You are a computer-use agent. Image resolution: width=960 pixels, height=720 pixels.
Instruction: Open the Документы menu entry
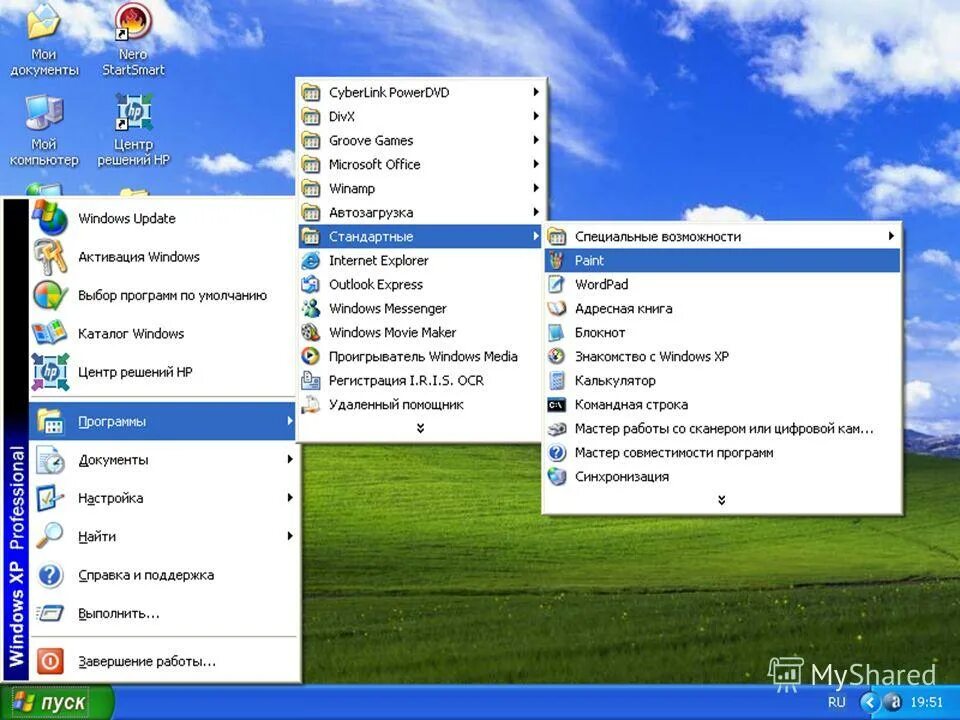pyautogui.click(x=163, y=460)
